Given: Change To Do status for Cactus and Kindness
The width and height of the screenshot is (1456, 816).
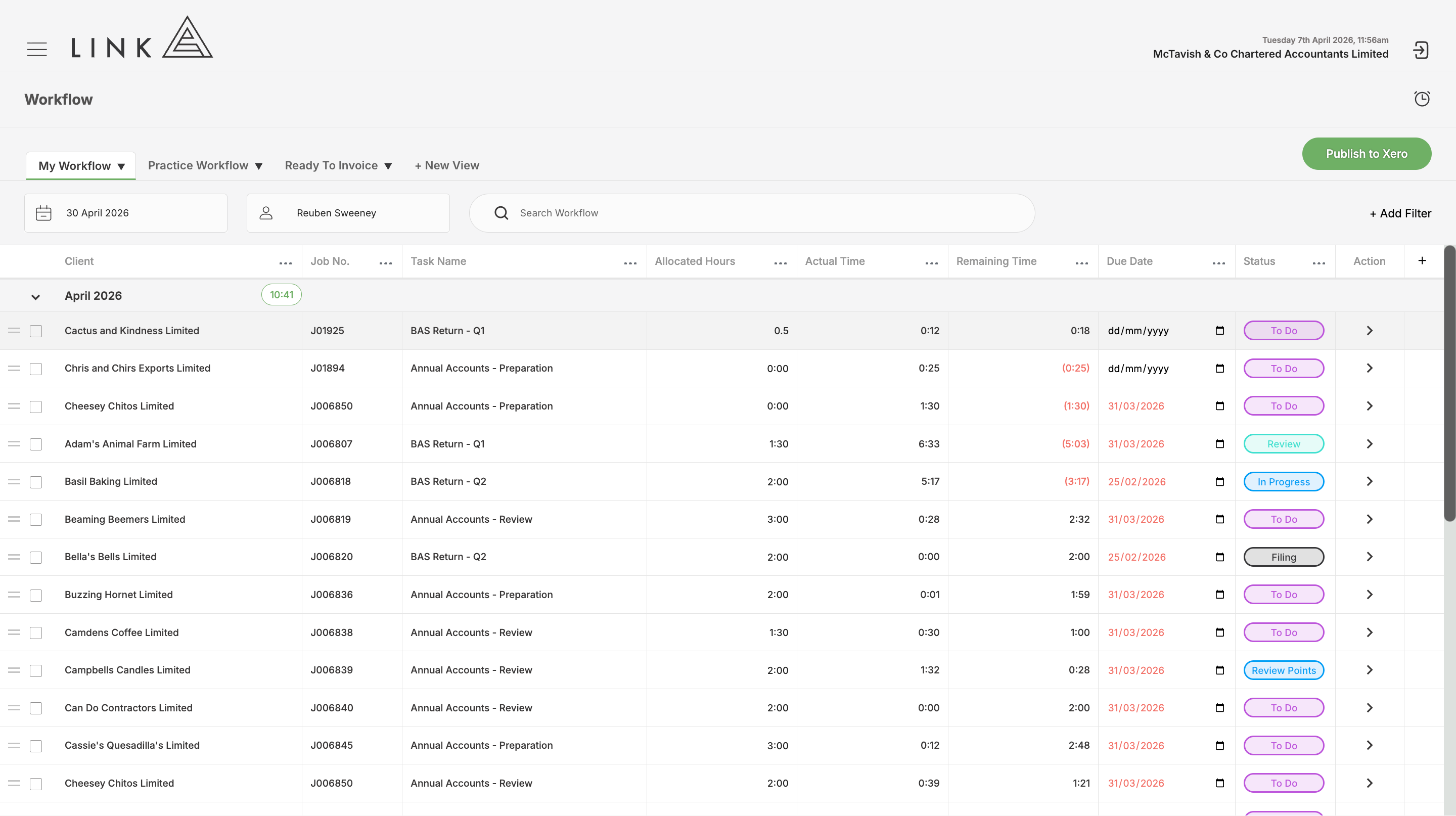Looking at the screenshot, I should click(x=1284, y=331).
